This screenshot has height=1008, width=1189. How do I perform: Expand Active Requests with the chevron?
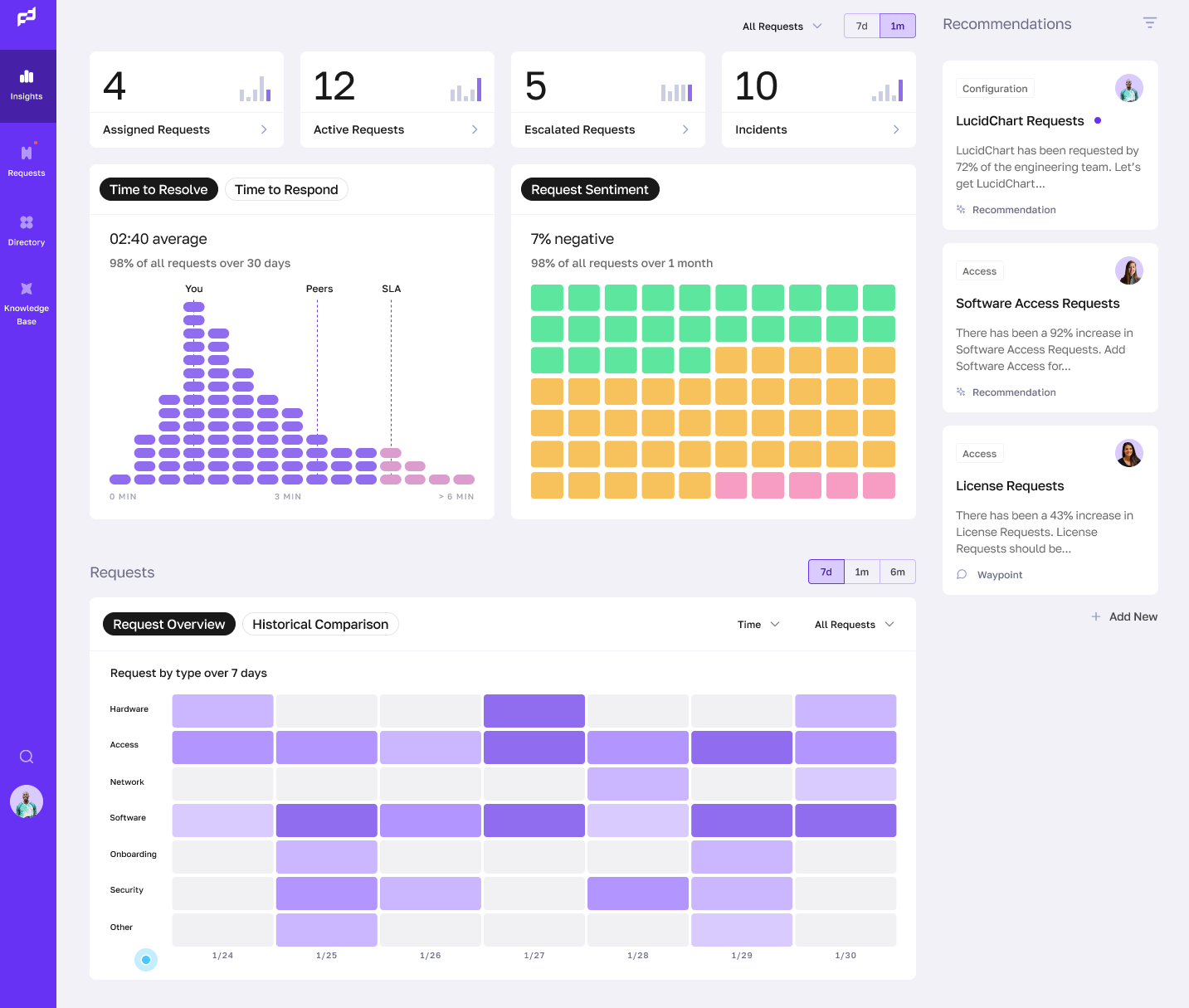pos(475,129)
